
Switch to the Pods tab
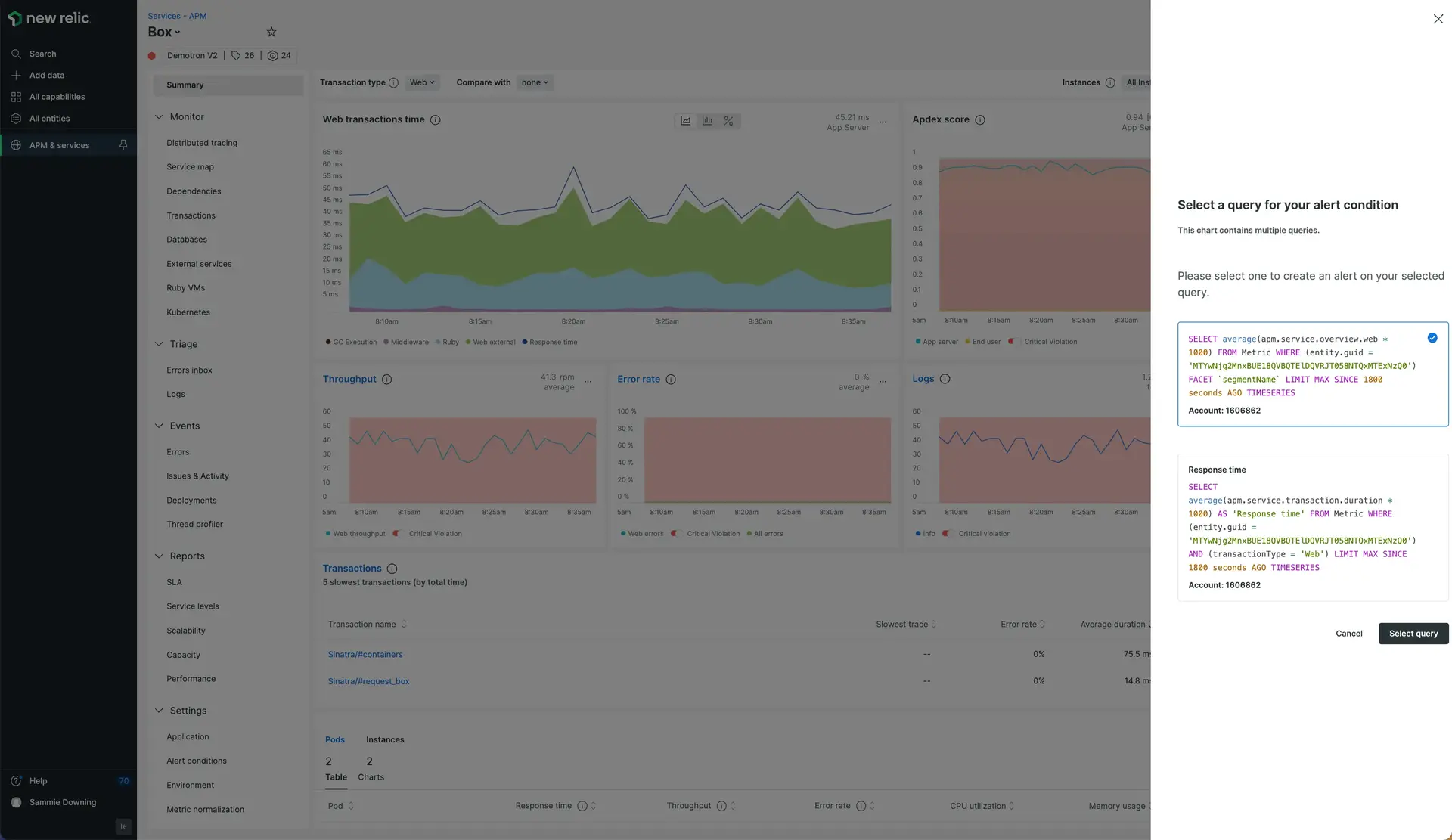pyautogui.click(x=335, y=740)
